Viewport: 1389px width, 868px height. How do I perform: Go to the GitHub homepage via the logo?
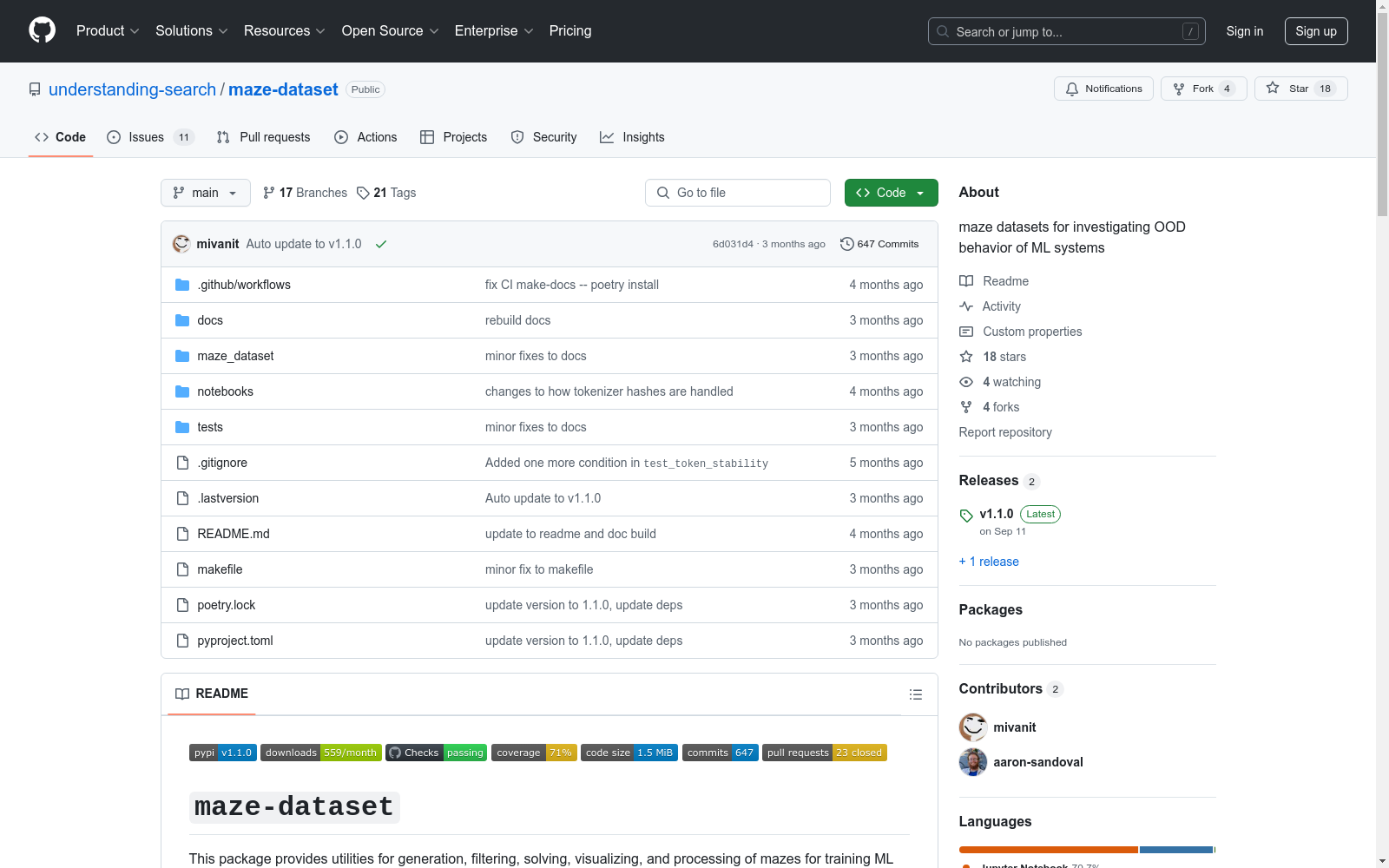point(42,30)
